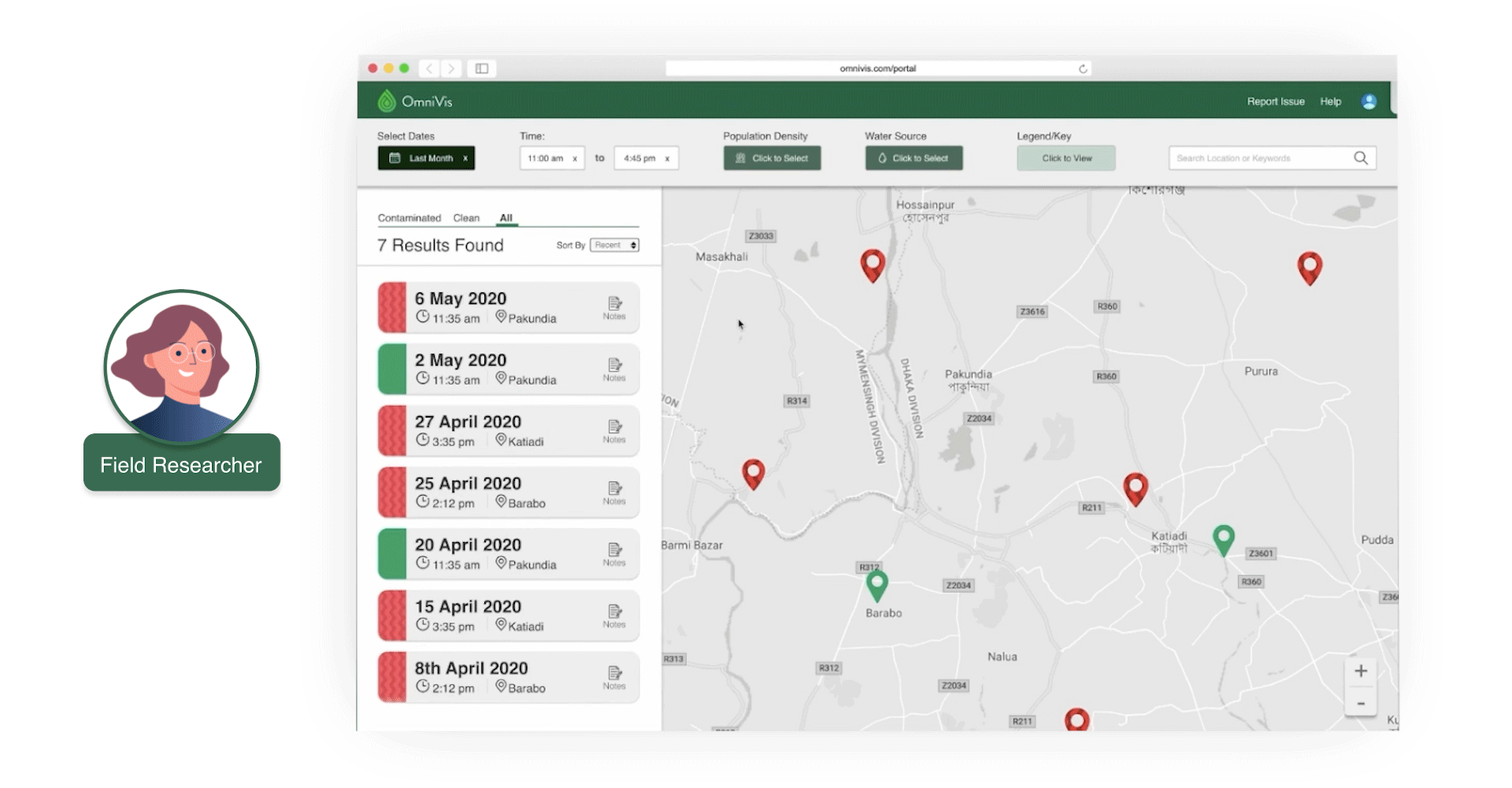Screen dimensions: 1512x788
Task: Click the Report Issue link
Action: coord(1276,102)
